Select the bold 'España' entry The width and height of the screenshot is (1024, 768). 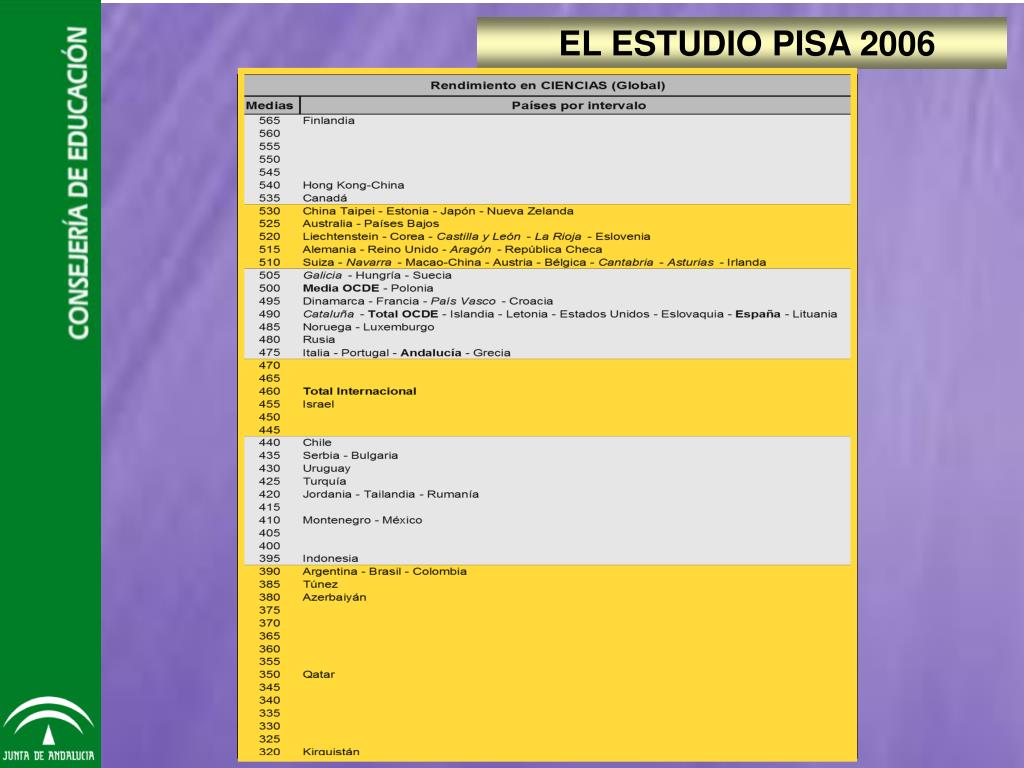click(758, 314)
